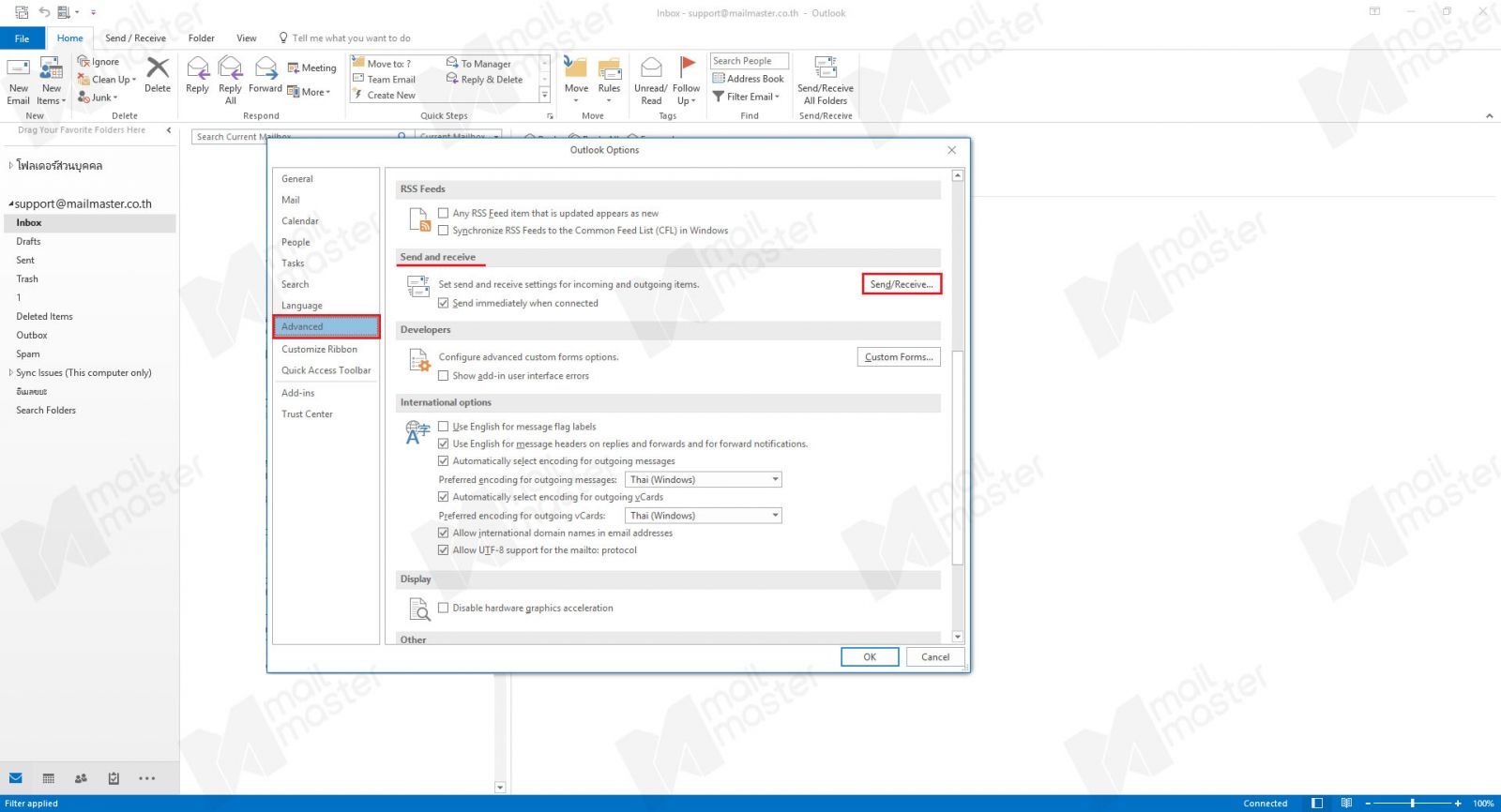The width and height of the screenshot is (1501, 812).
Task: Click the Reply icon in ribbon
Action: point(197,68)
